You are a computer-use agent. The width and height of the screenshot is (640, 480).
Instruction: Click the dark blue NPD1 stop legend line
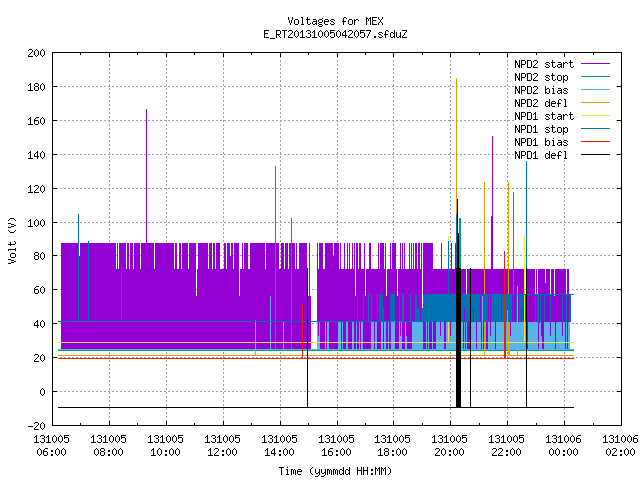pyautogui.click(x=595, y=129)
